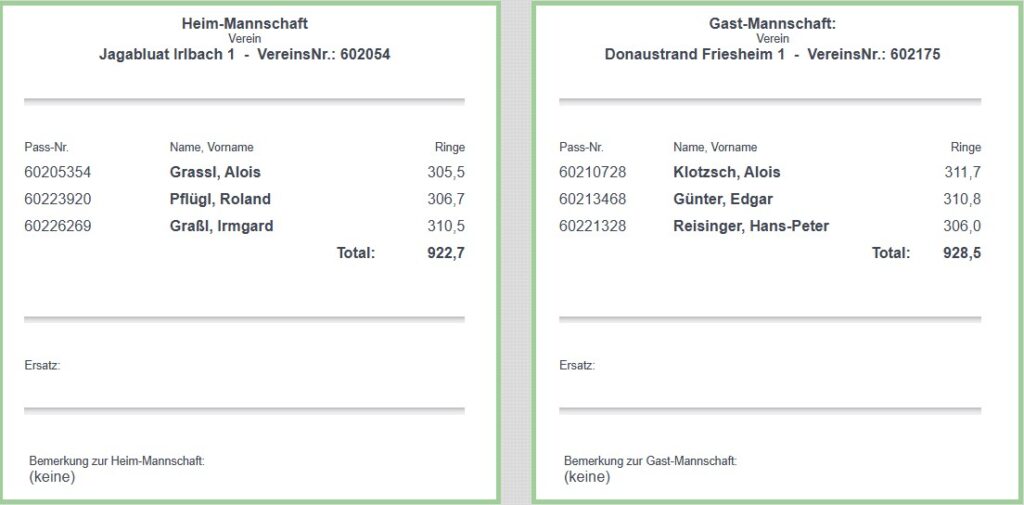This screenshot has width=1024, height=505.
Task: Click Alois Klotzsch's score 311,7
Action: pos(962,172)
